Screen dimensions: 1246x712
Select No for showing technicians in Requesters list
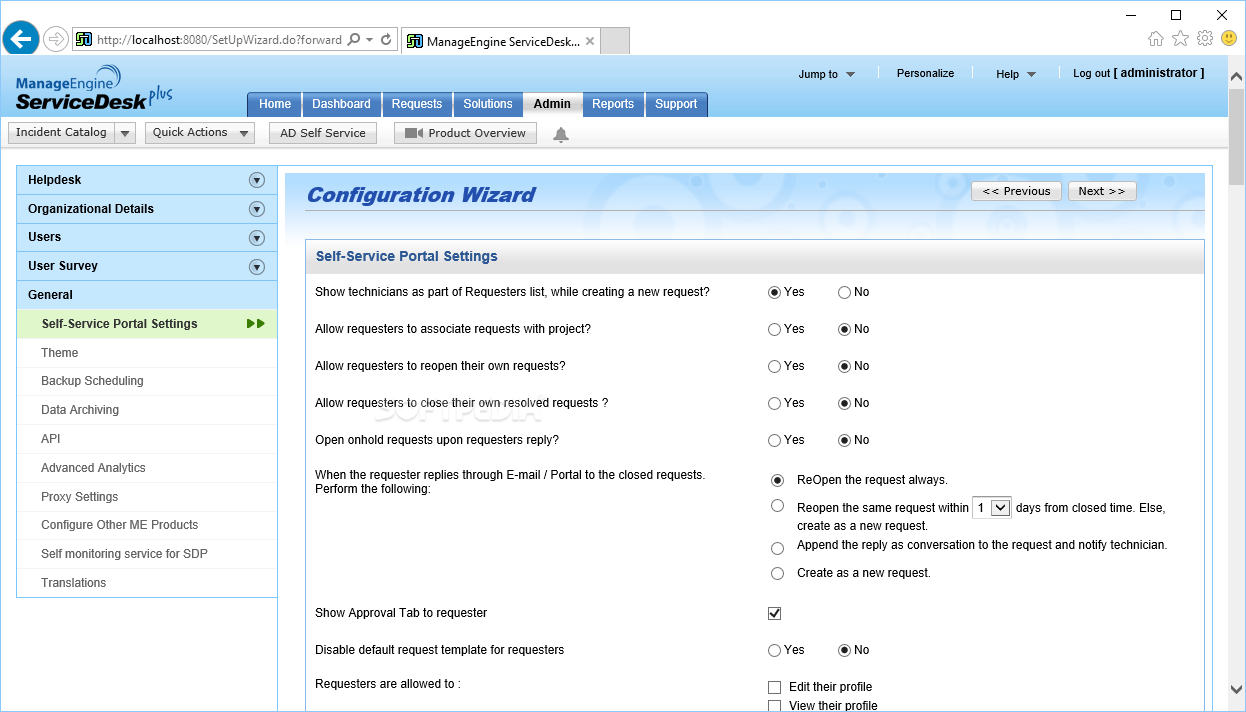point(844,293)
